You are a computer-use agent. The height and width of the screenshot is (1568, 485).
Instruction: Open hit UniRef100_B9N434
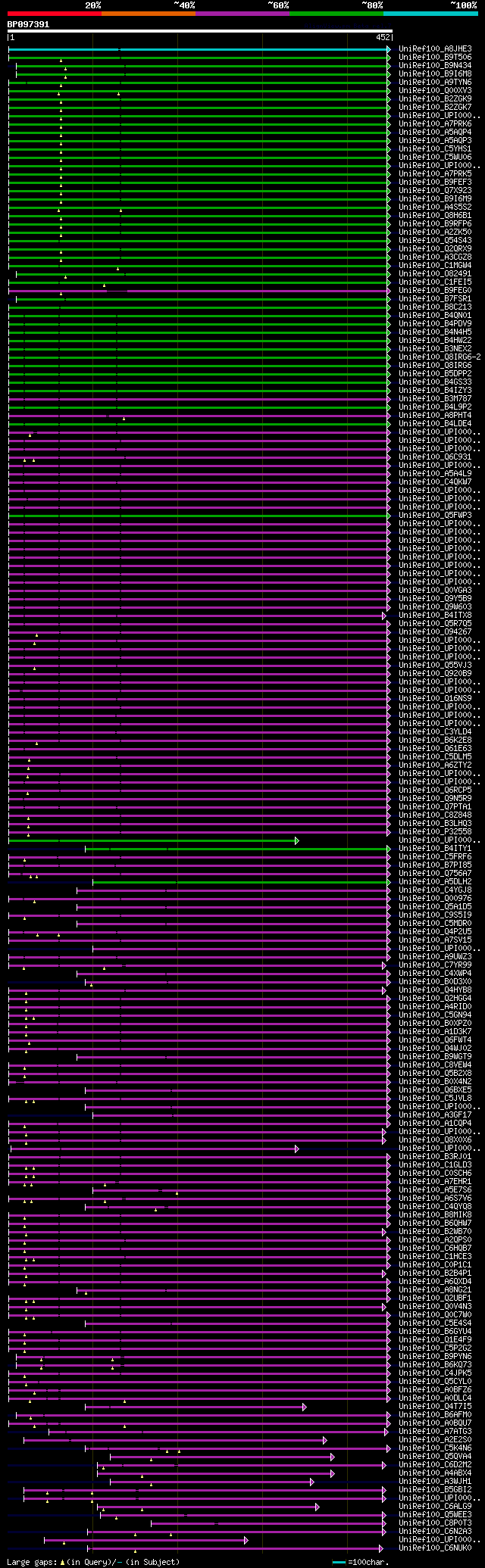435,66
